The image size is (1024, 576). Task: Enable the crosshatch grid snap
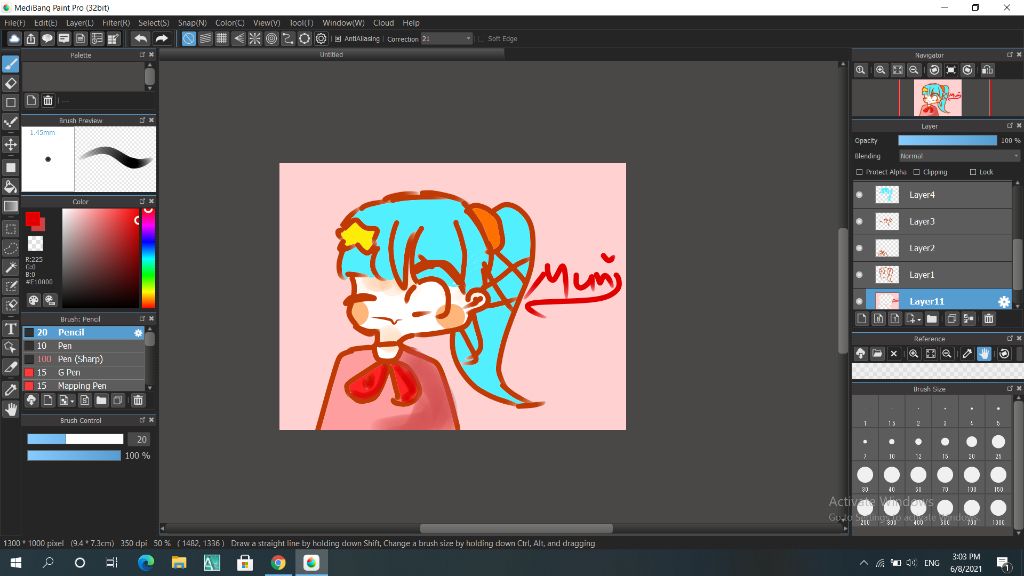tap(222, 39)
